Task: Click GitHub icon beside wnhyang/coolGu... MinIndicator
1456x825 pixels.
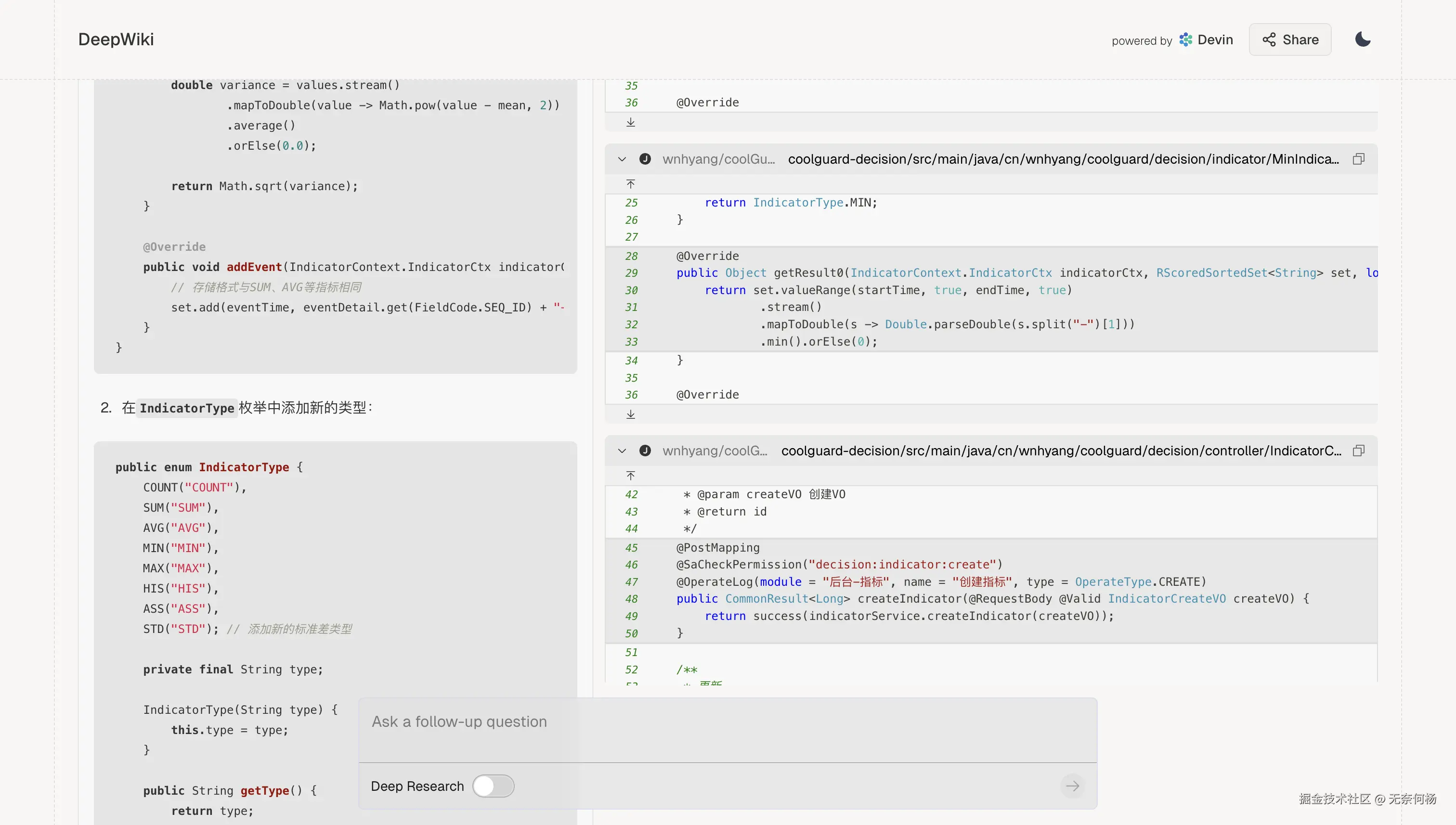Action: click(645, 159)
